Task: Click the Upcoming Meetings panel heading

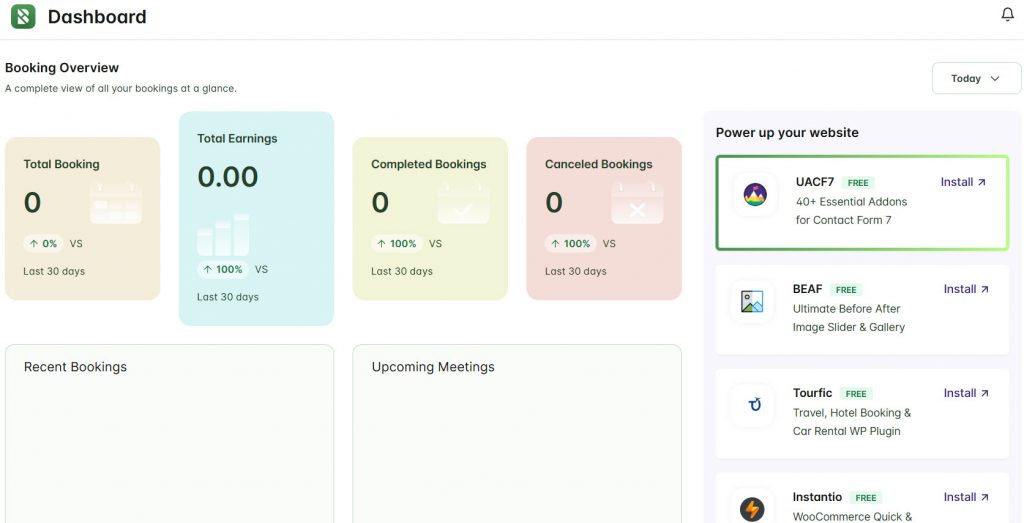Action: 433,367
